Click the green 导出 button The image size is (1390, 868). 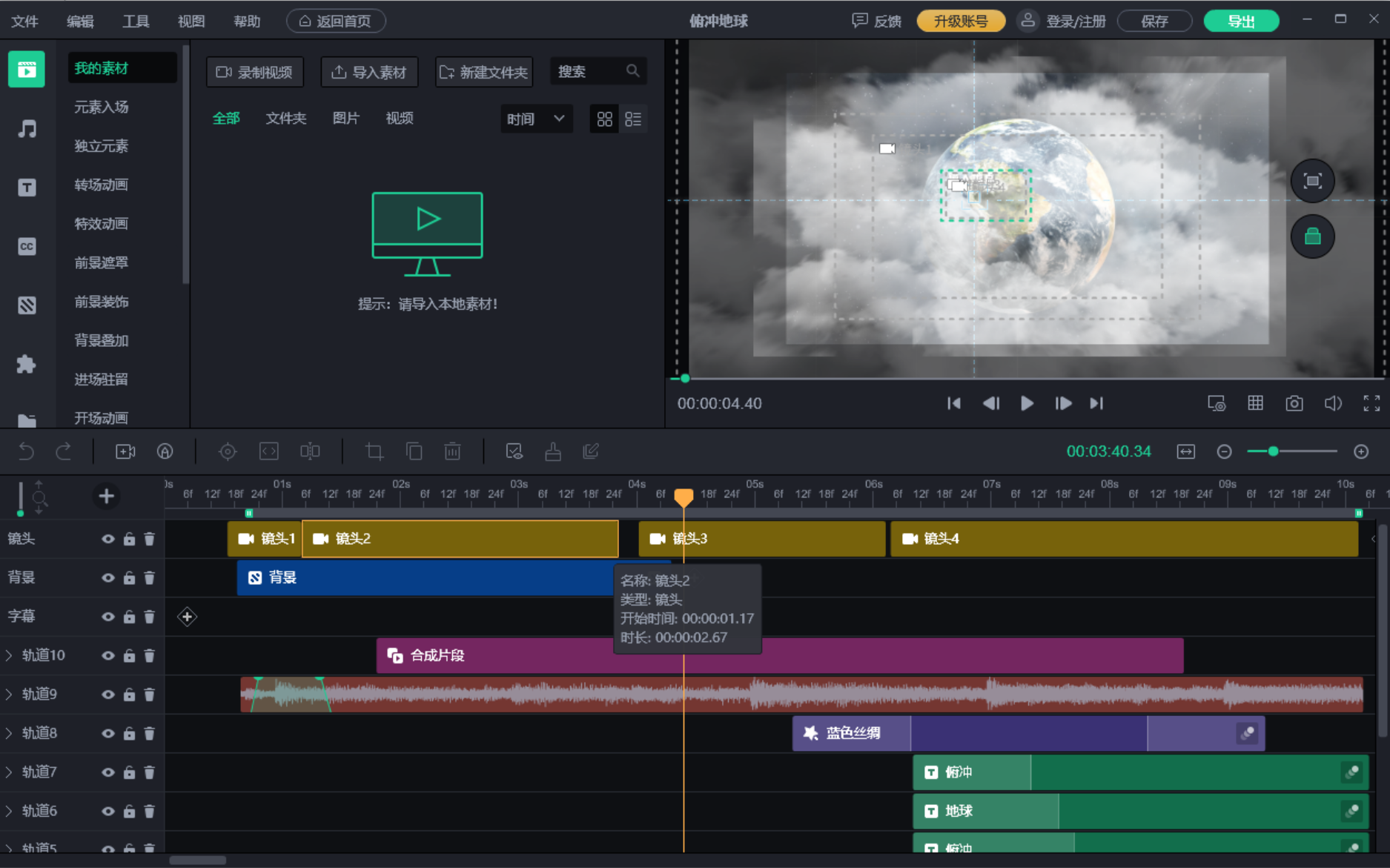coord(1241,21)
